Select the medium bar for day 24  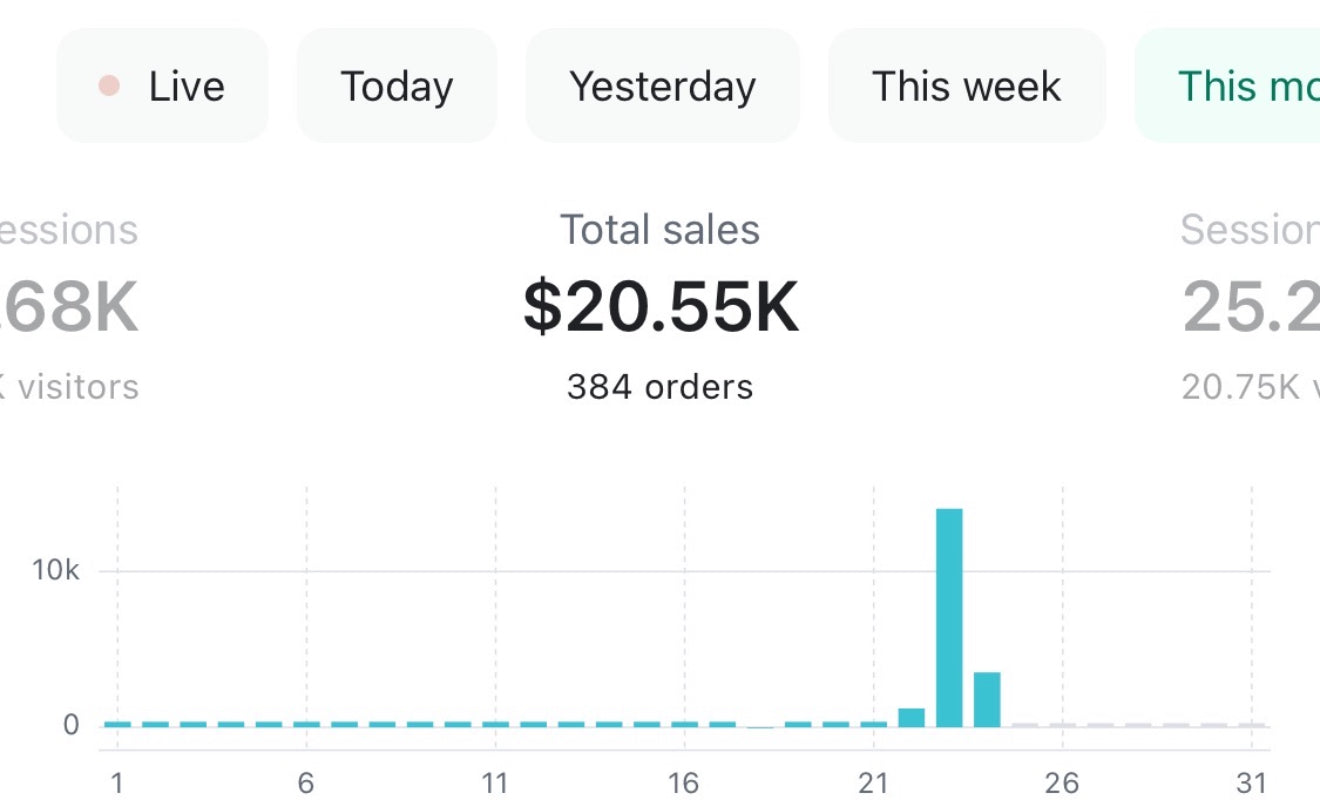tap(987, 699)
